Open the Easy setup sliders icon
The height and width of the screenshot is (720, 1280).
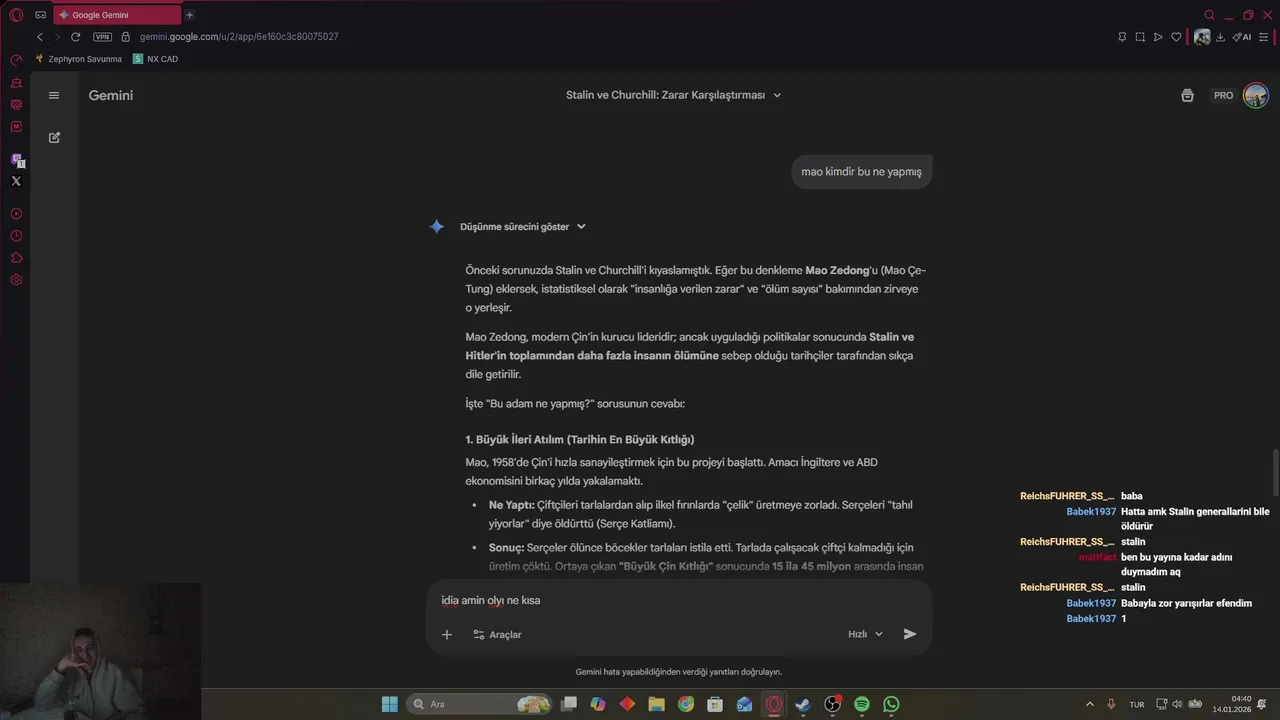(x=1264, y=37)
